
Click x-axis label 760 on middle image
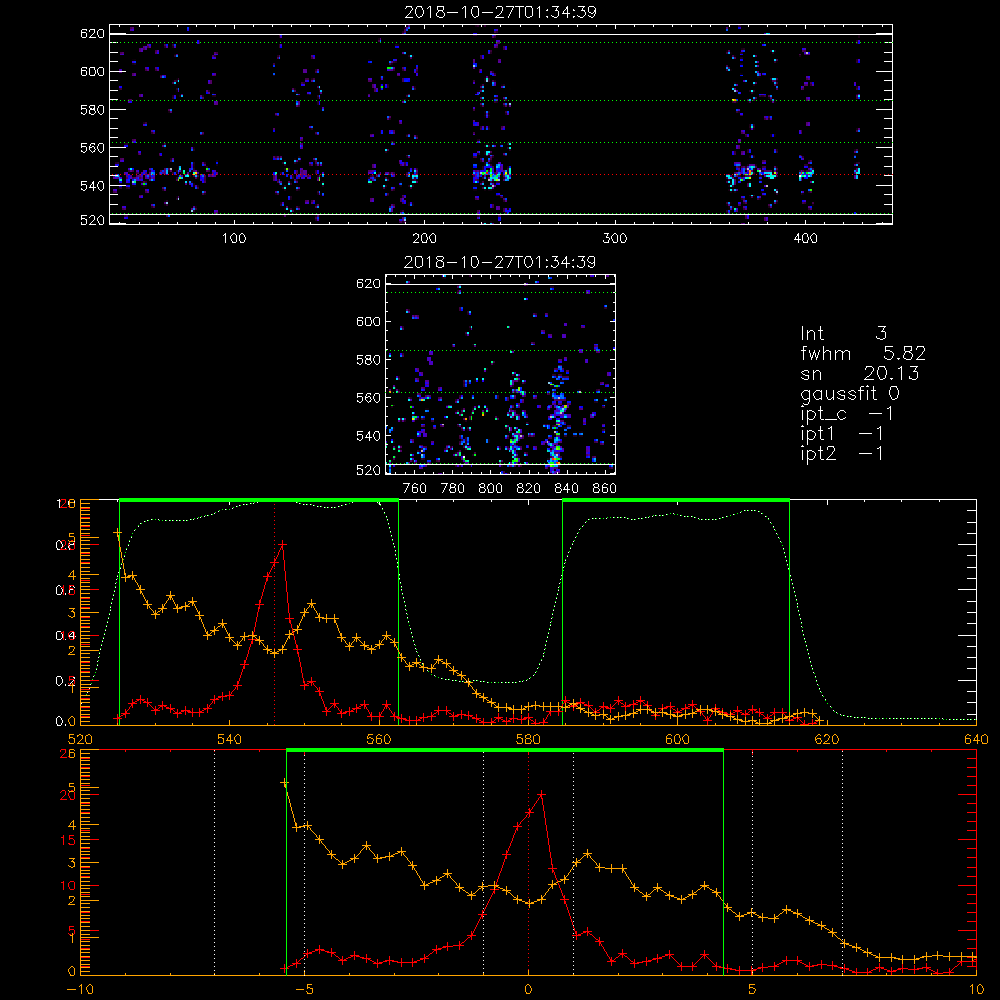(x=415, y=489)
